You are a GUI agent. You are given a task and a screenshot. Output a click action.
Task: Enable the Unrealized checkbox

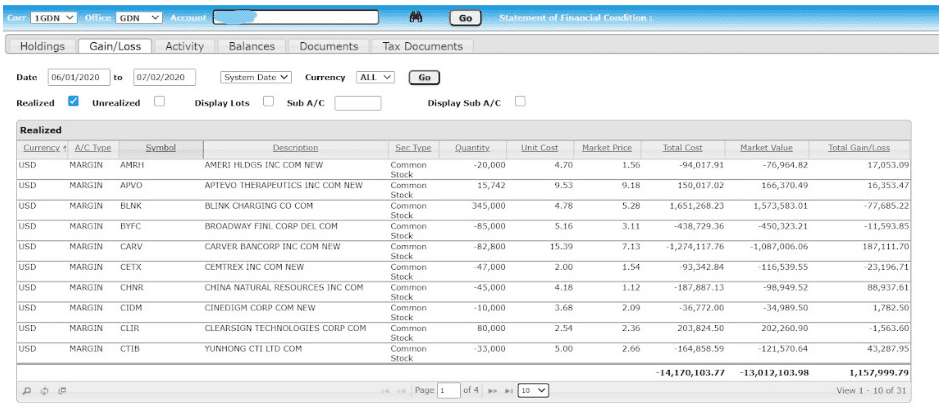pos(159,101)
